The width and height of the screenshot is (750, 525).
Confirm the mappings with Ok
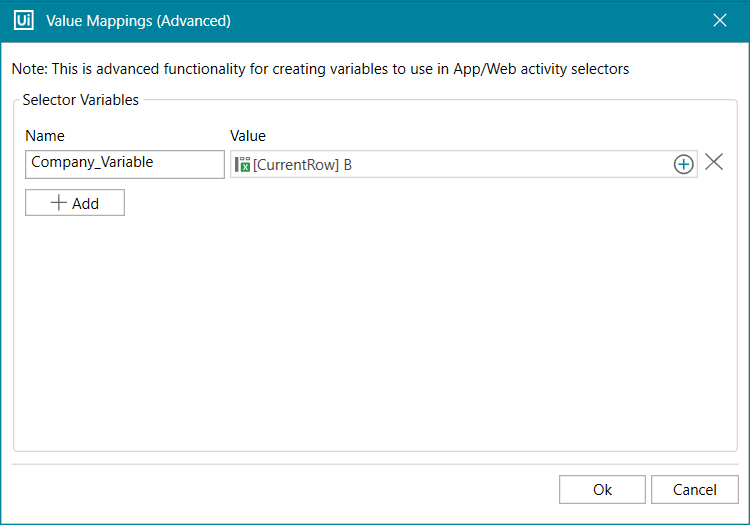click(602, 490)
